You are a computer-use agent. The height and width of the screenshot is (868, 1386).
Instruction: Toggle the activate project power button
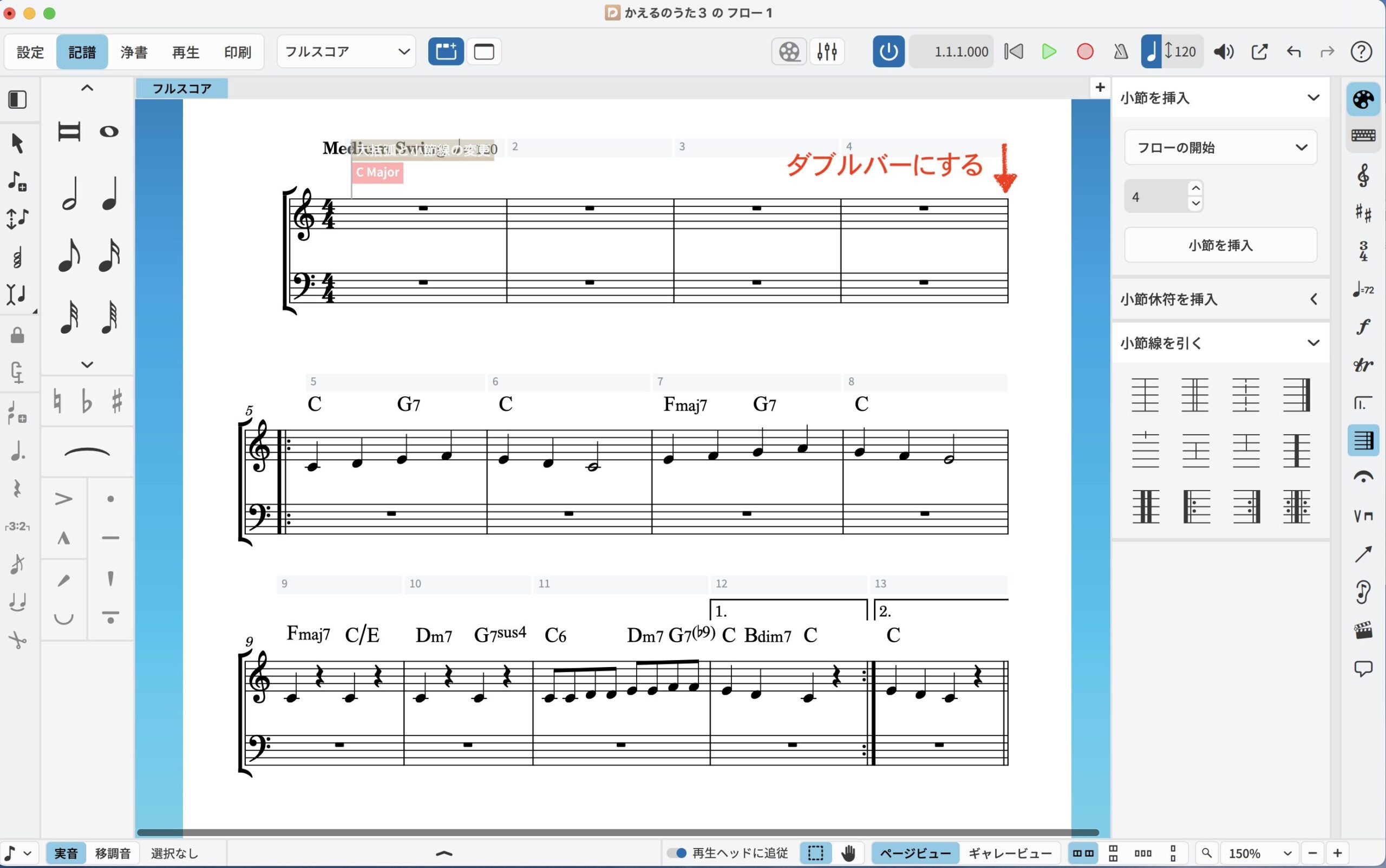(x=888, y=51)
